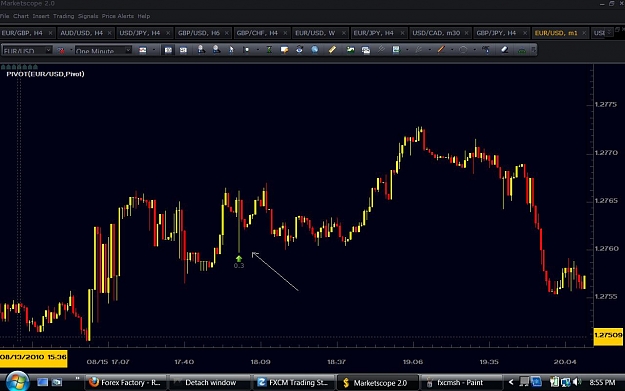Select the yellow ruler measure tool
Image resolution: width=625 pixels, height=391 pixels.
tap(332, 50)
